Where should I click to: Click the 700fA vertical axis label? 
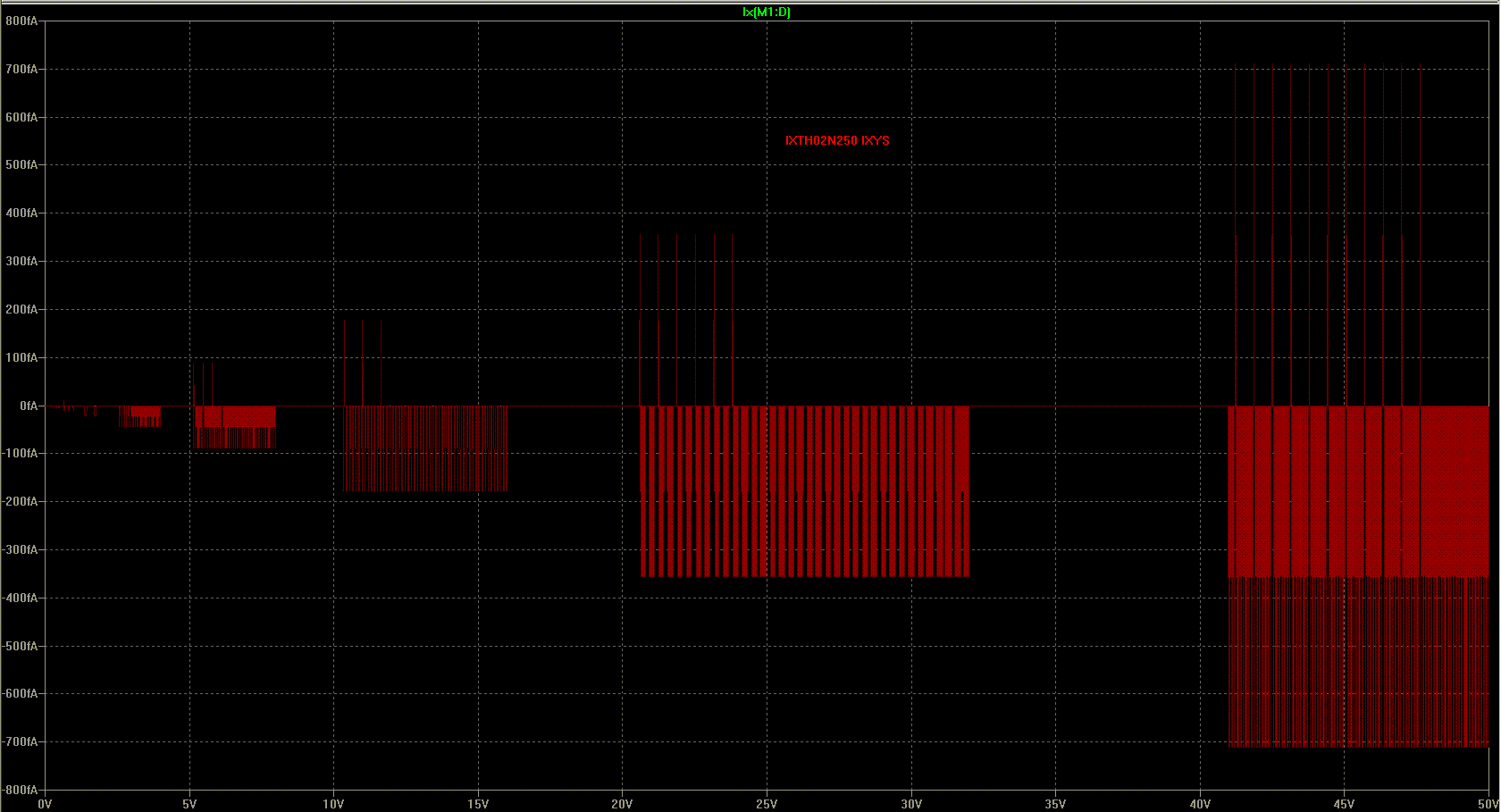tap(21, 69)
